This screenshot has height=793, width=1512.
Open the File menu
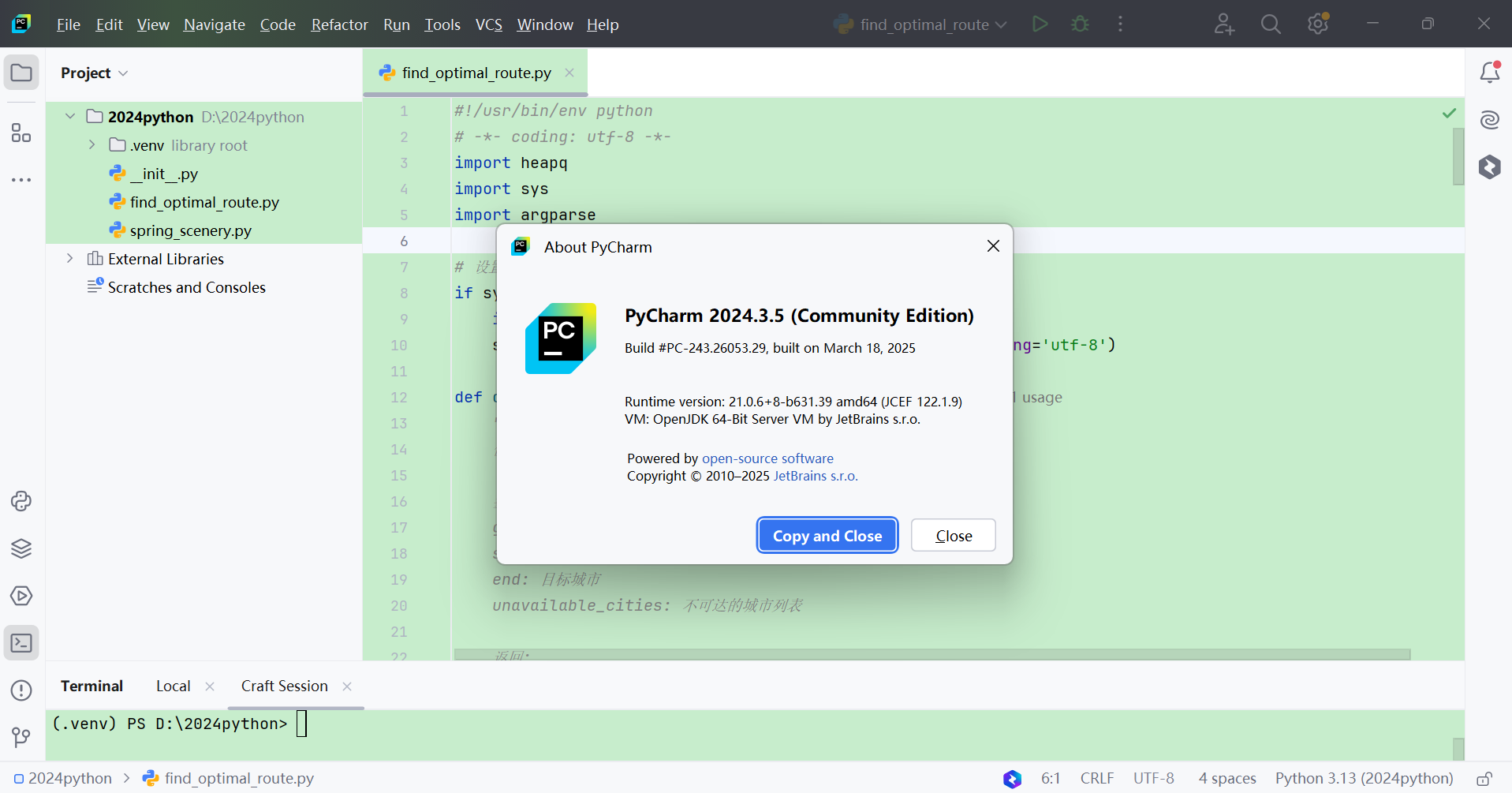coord(69,24)
